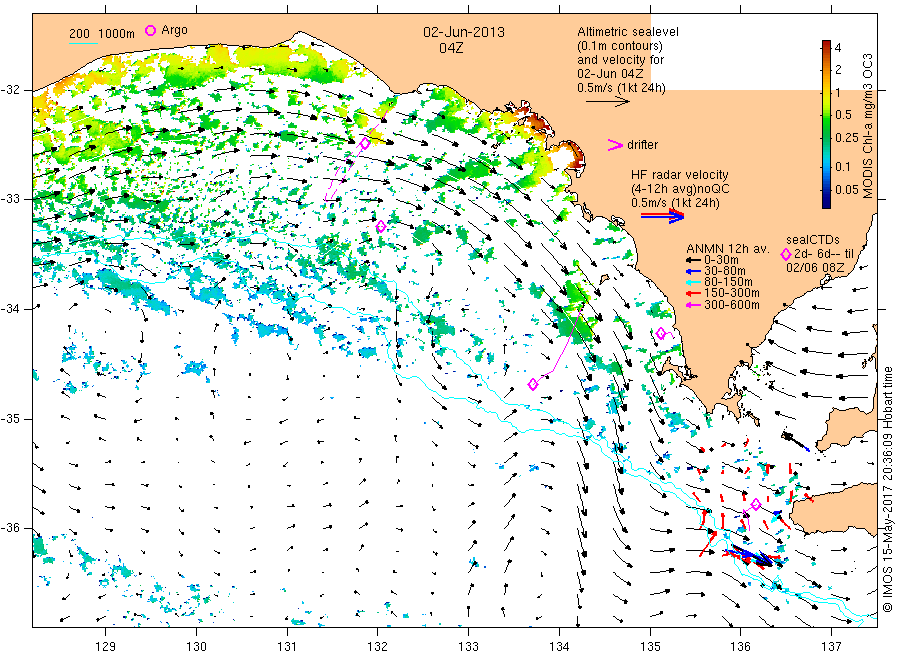Viewport: 900px width, 660px height.
Task: Click the '129' longitude axis label
Action: (x=106, y=647)
